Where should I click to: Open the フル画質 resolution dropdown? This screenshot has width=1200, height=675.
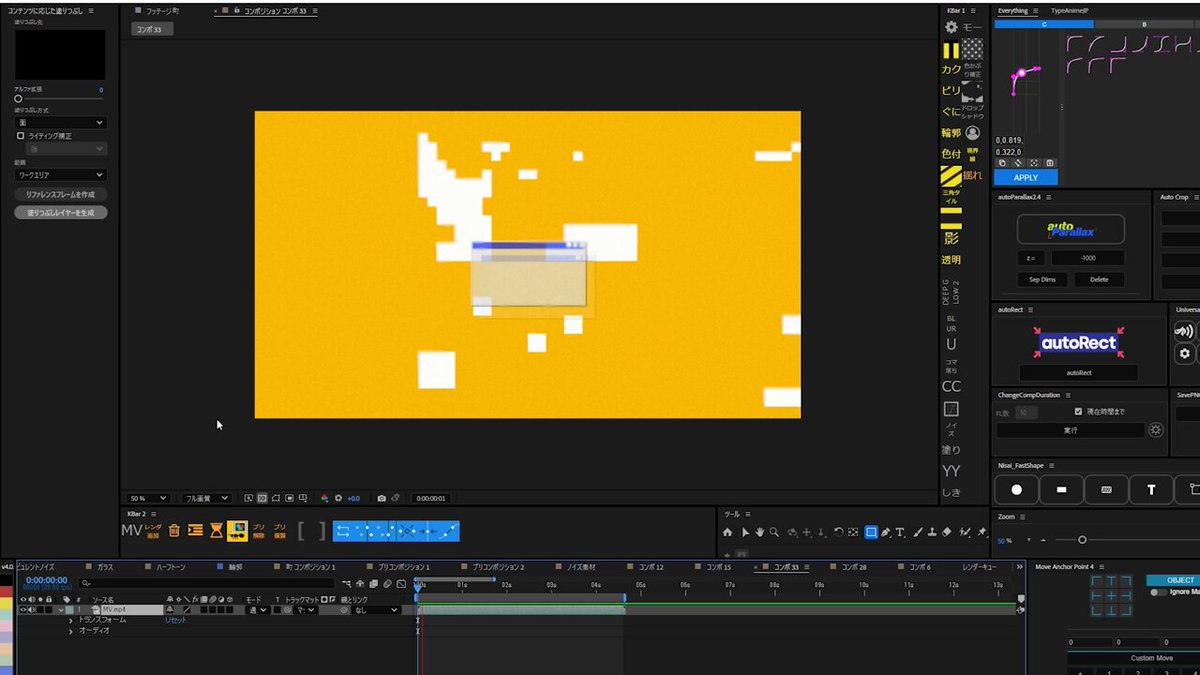click(x=207, y=498)
